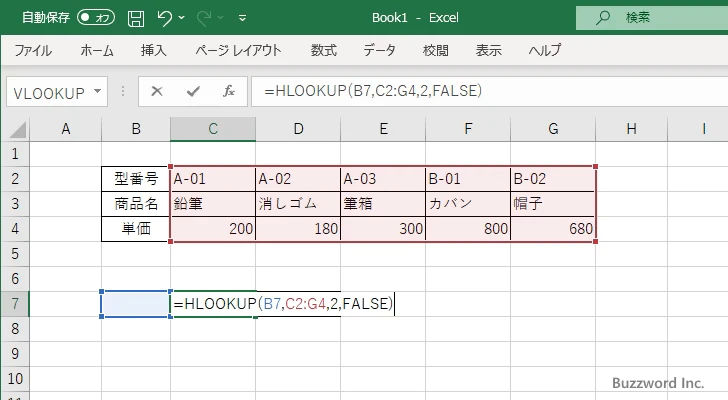Switch to the 表示 tab
Screen dimensions: 728x400
click(488, 50)
